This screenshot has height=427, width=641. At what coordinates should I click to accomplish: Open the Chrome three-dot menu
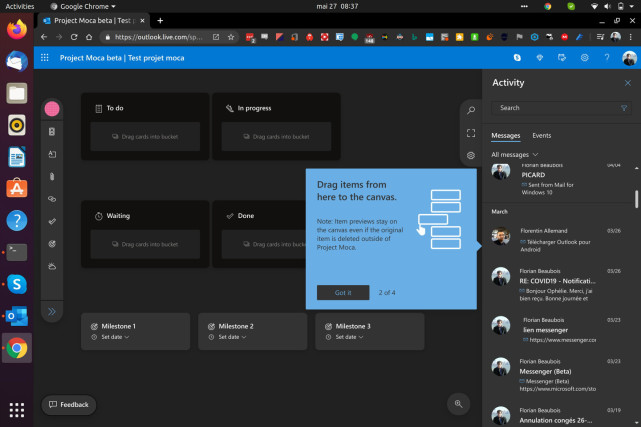click(x=631, y=37)
